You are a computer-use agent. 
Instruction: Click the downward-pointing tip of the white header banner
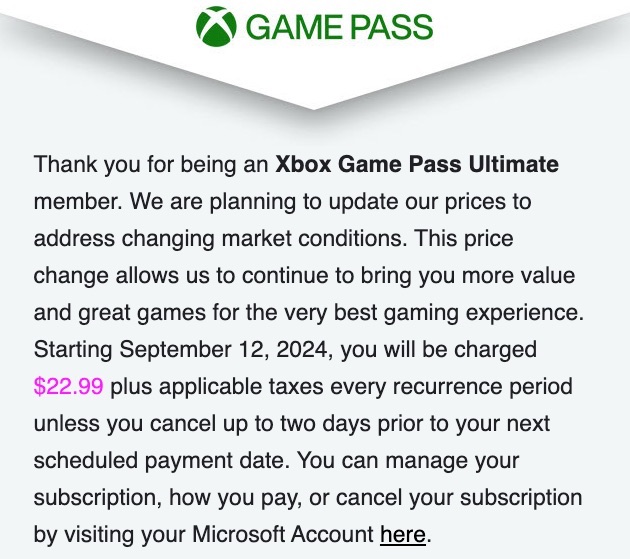point(314,106)
